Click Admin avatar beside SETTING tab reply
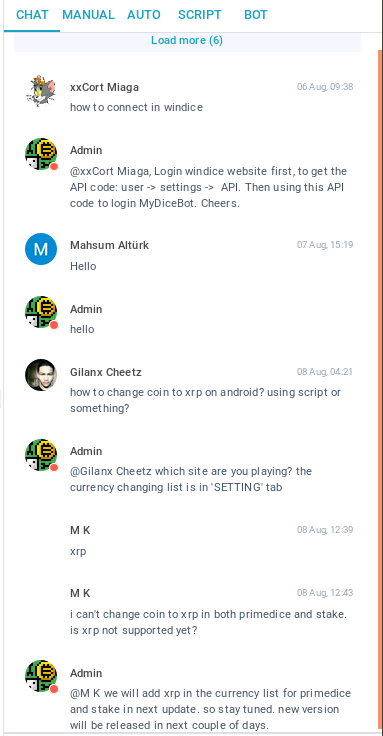Viewport: 383px width, 736px height. click(x=41, y=455)
